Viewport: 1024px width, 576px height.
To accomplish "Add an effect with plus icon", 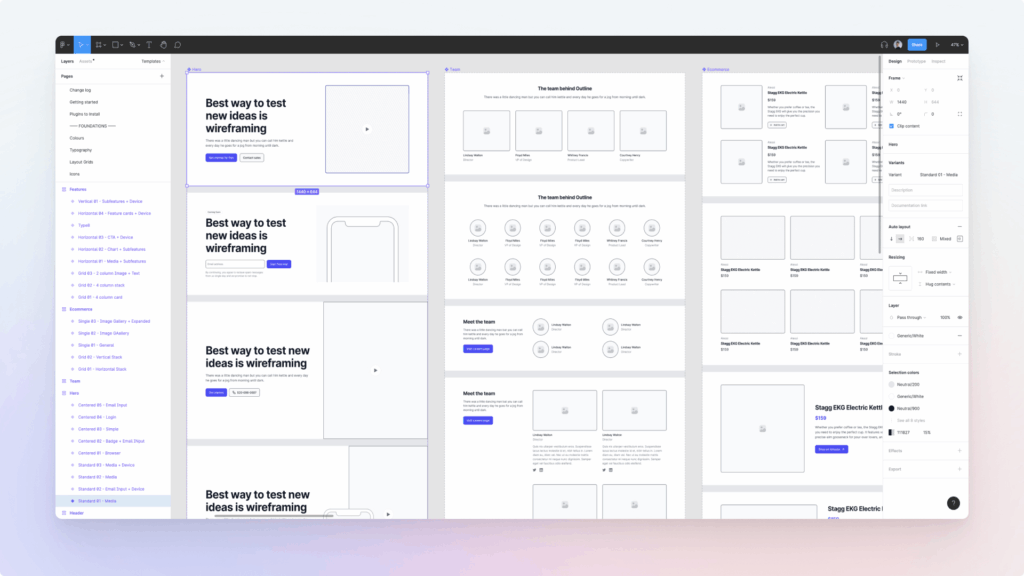I will (x=959, y=451).
